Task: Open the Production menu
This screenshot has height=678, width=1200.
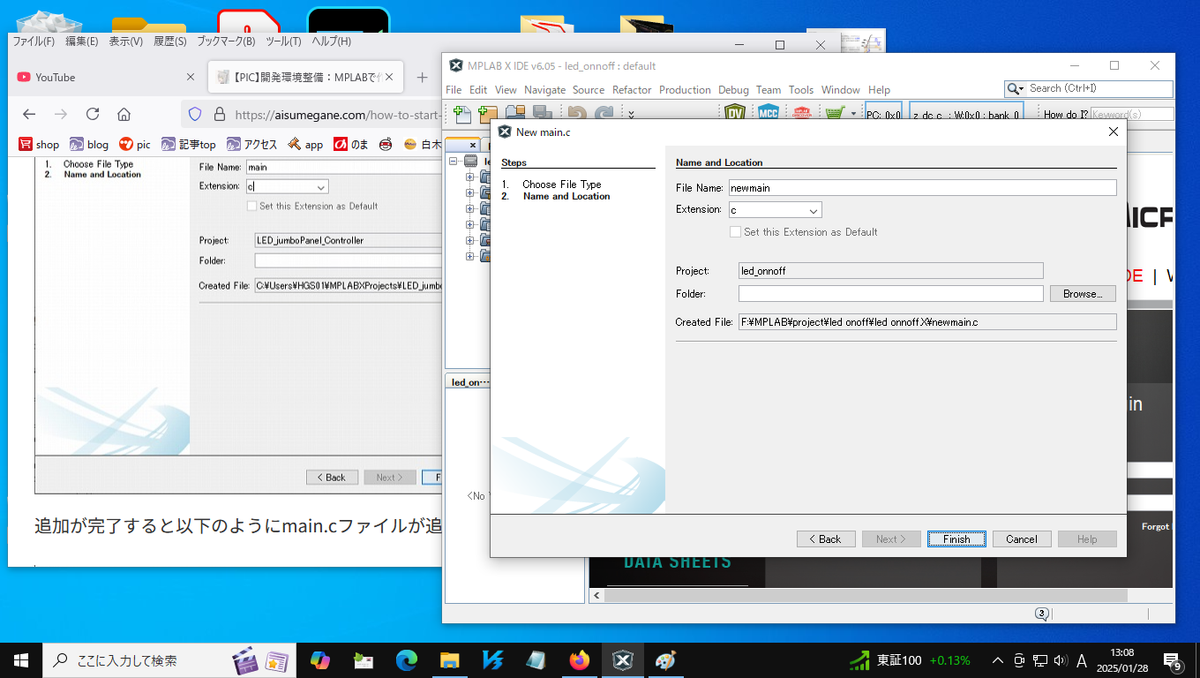Action: (684, 90)
